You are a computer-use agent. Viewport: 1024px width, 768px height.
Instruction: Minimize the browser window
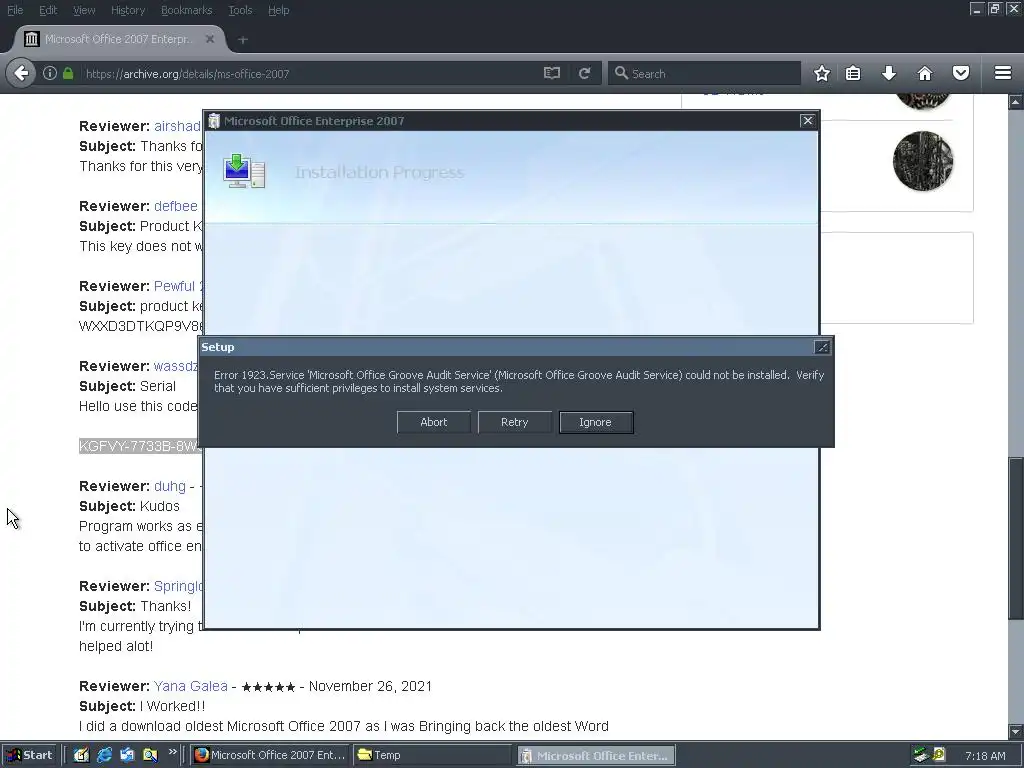point(976,9)
